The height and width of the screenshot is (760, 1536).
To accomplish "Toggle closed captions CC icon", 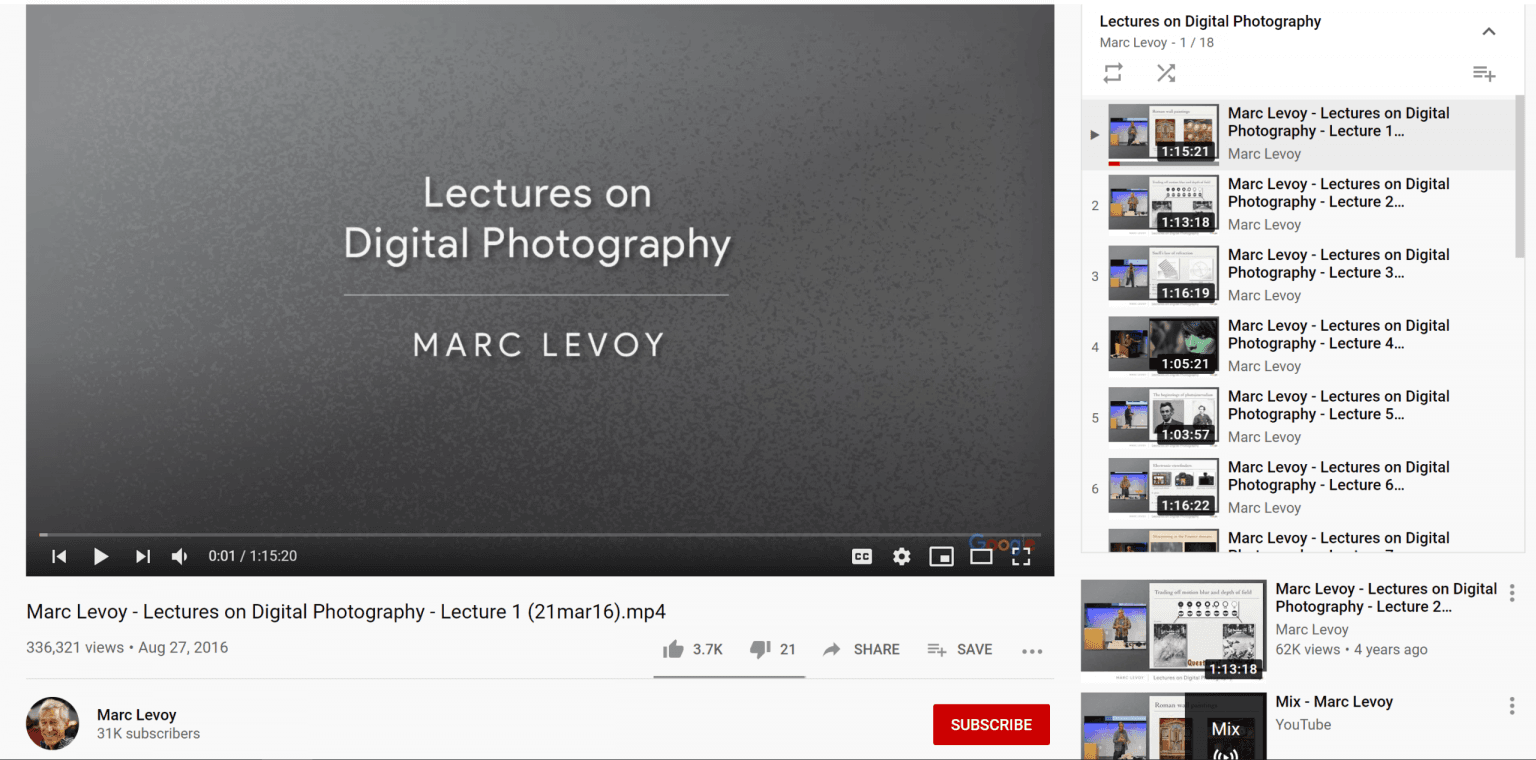I will (862, 556).
